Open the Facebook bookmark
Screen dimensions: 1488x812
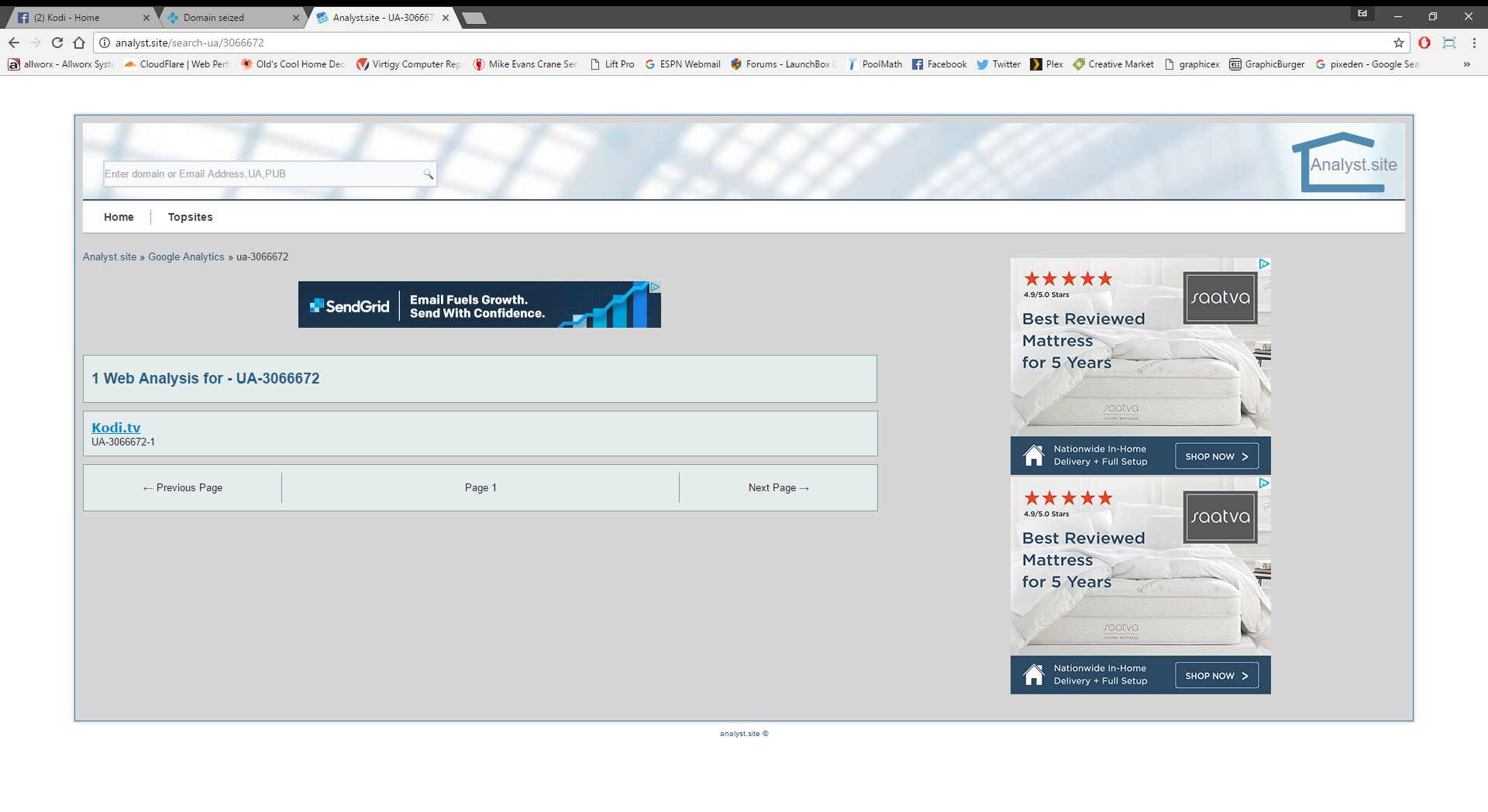click(939, 64)
